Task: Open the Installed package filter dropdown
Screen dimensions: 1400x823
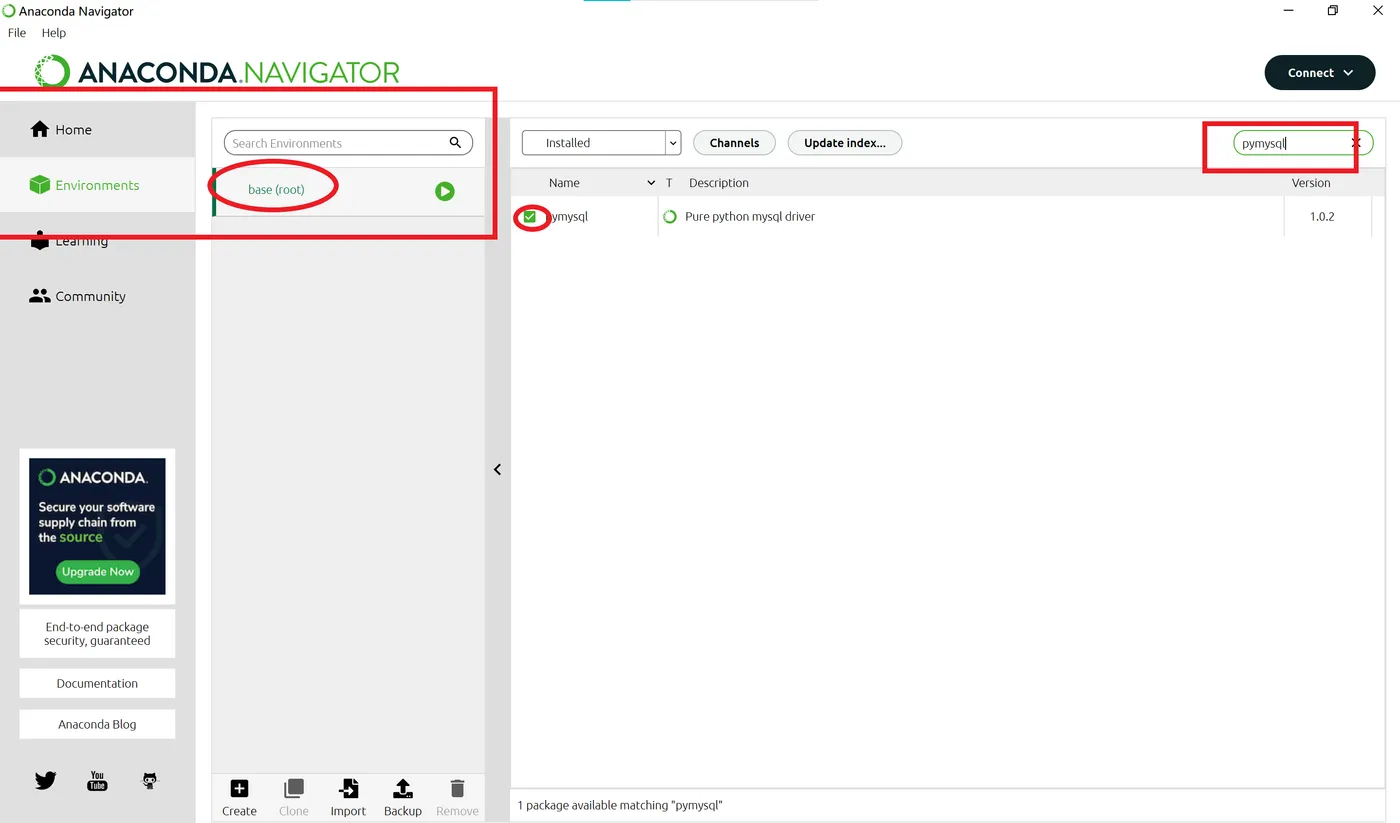Action: 601,143
